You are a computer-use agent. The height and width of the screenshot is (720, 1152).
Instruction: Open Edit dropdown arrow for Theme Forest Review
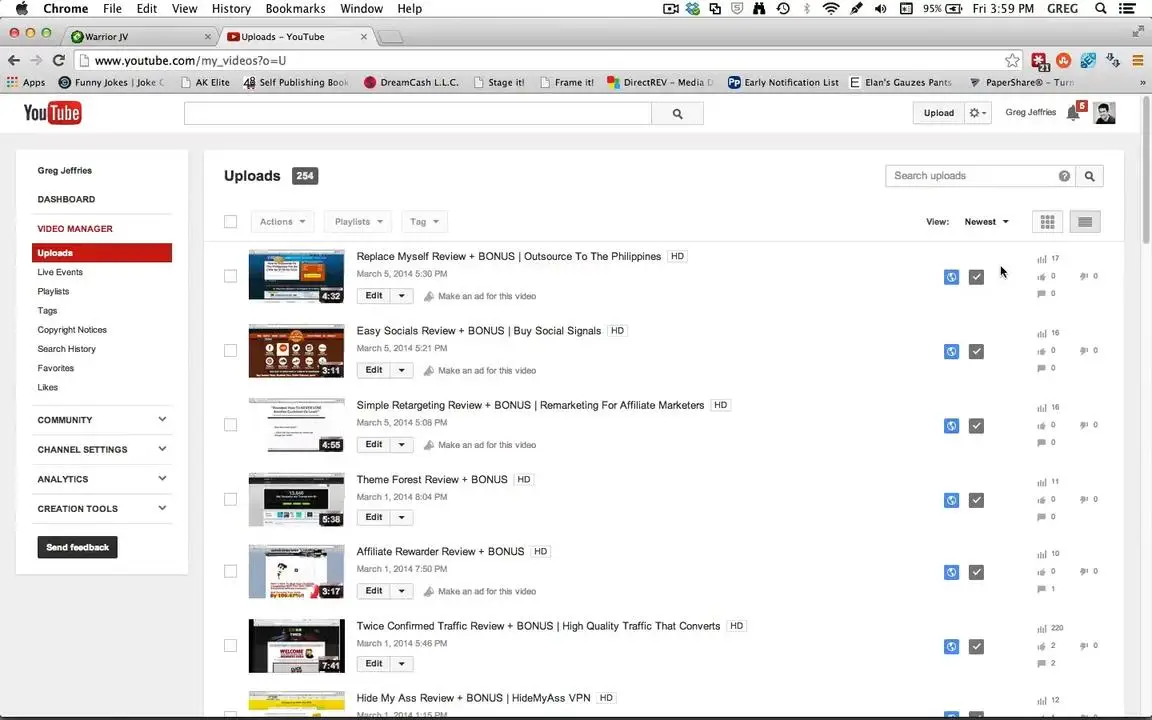tap(401, 517)
